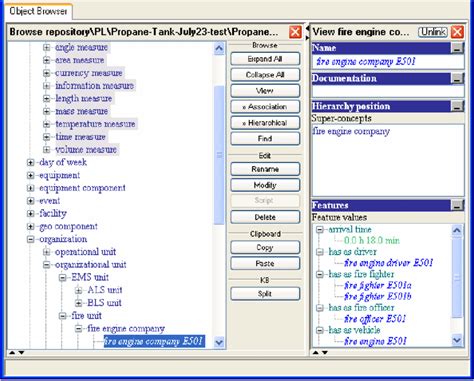
Task: Minimize the Documentation section
Action: click(x=457, y=79)
